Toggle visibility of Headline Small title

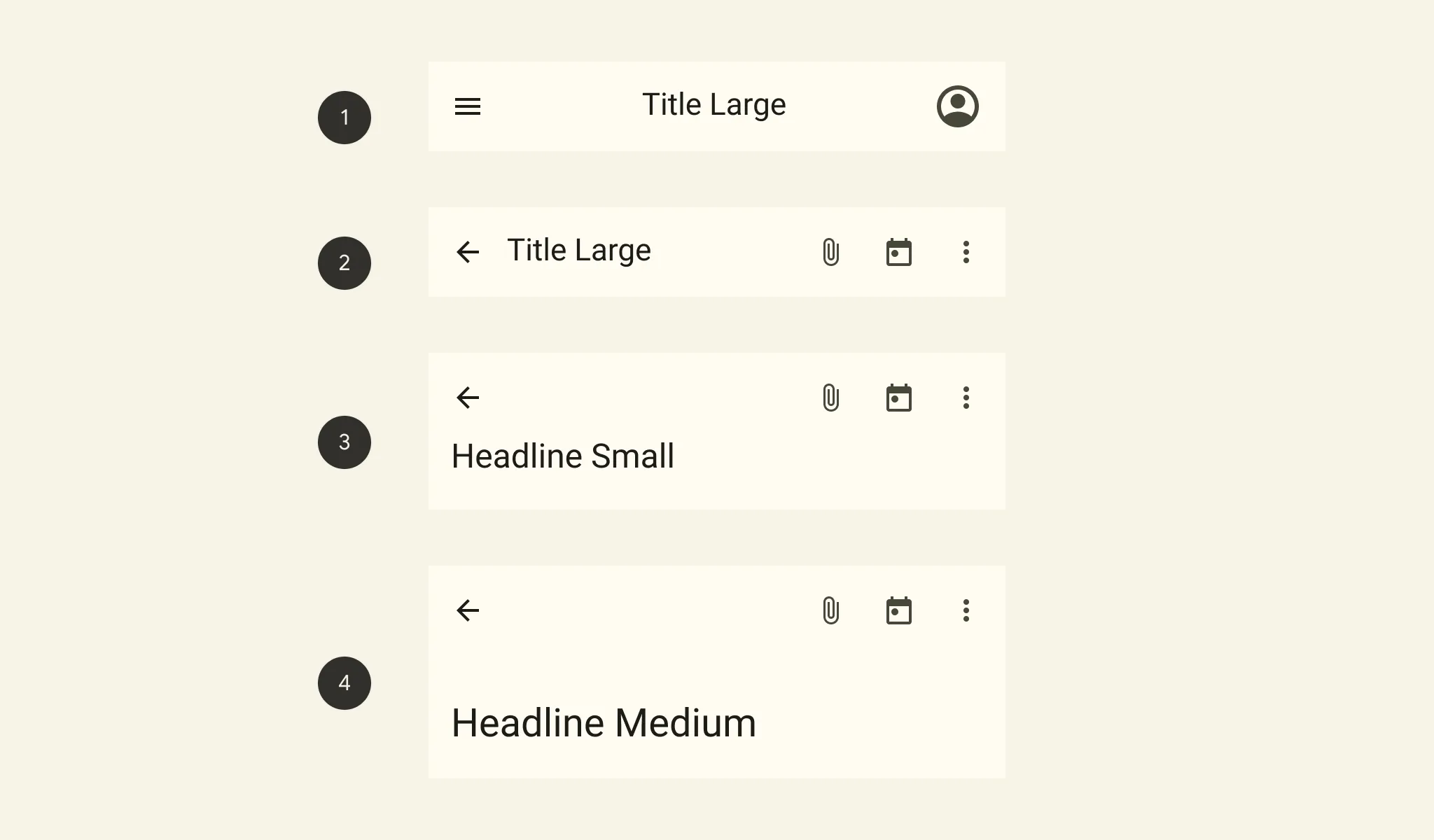click(x=562, y=455)
